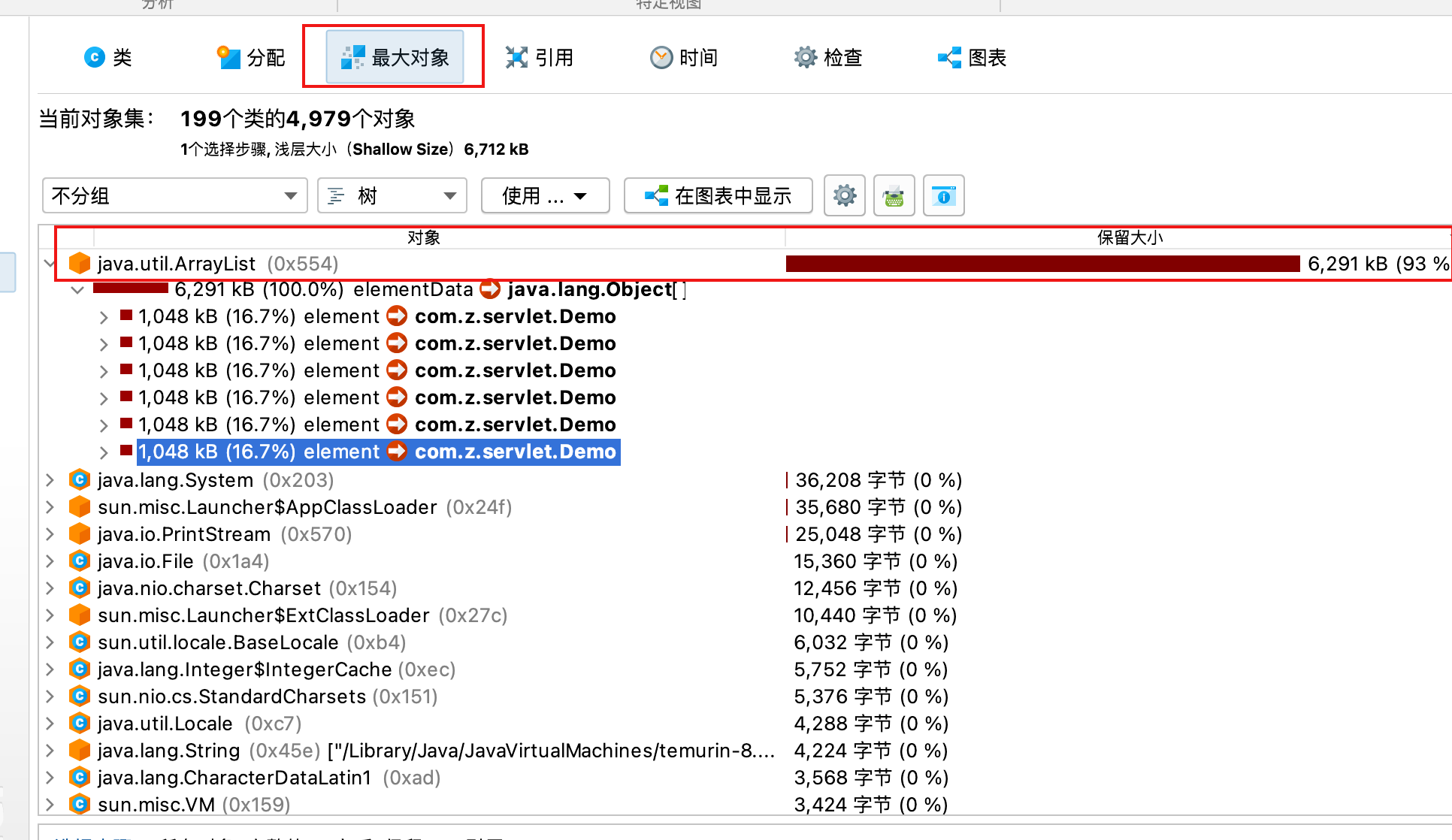Image resolution: width=1452 pixels, height=840 pixels.
Task: Collapse the java.util.ArrayList tree node
Action: pos(50,264)
